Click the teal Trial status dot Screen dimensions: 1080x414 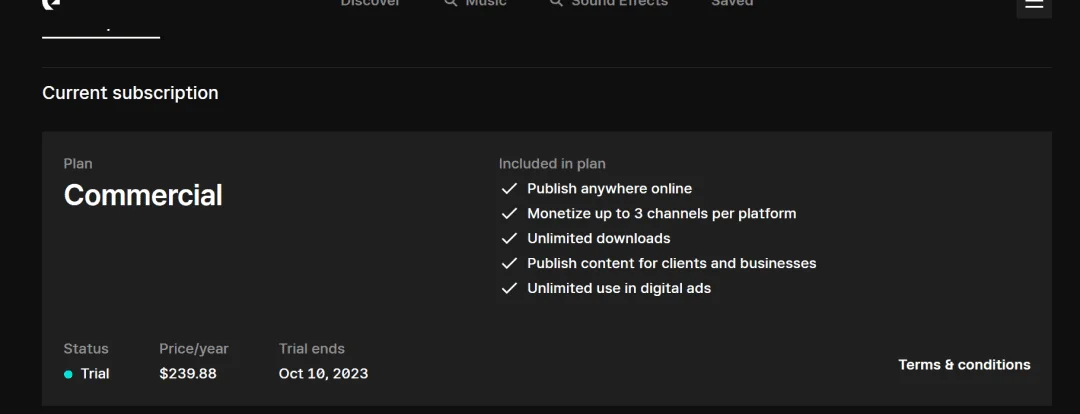tap(68, 374)
